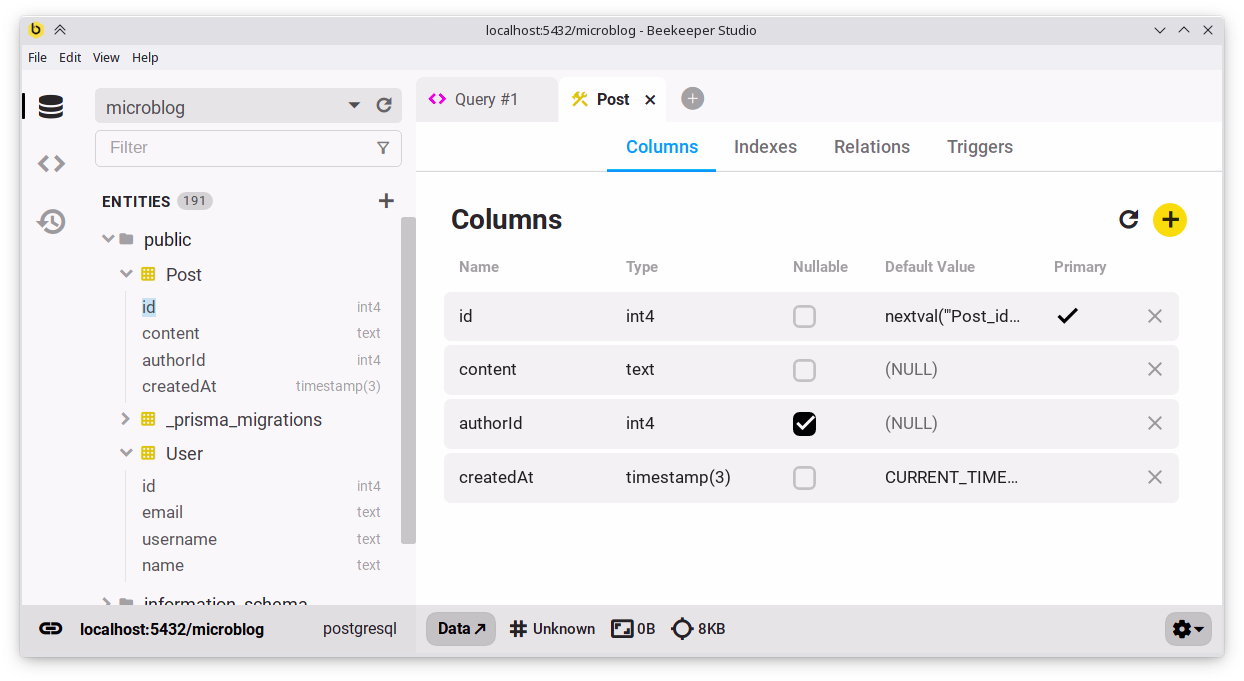
Task: Open saved queries code icon in sidebar
Action: pyautogui.click(x=51, y=164)
